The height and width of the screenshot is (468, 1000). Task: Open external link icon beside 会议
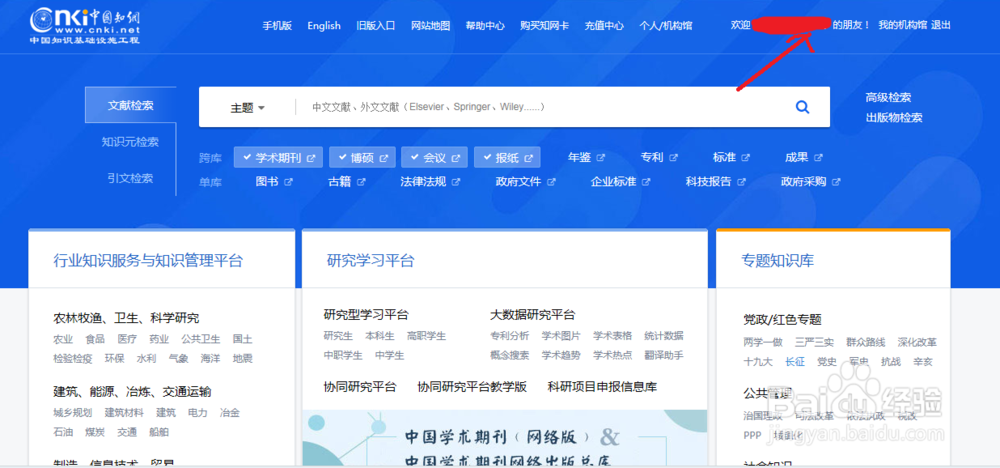click(456, 157)
